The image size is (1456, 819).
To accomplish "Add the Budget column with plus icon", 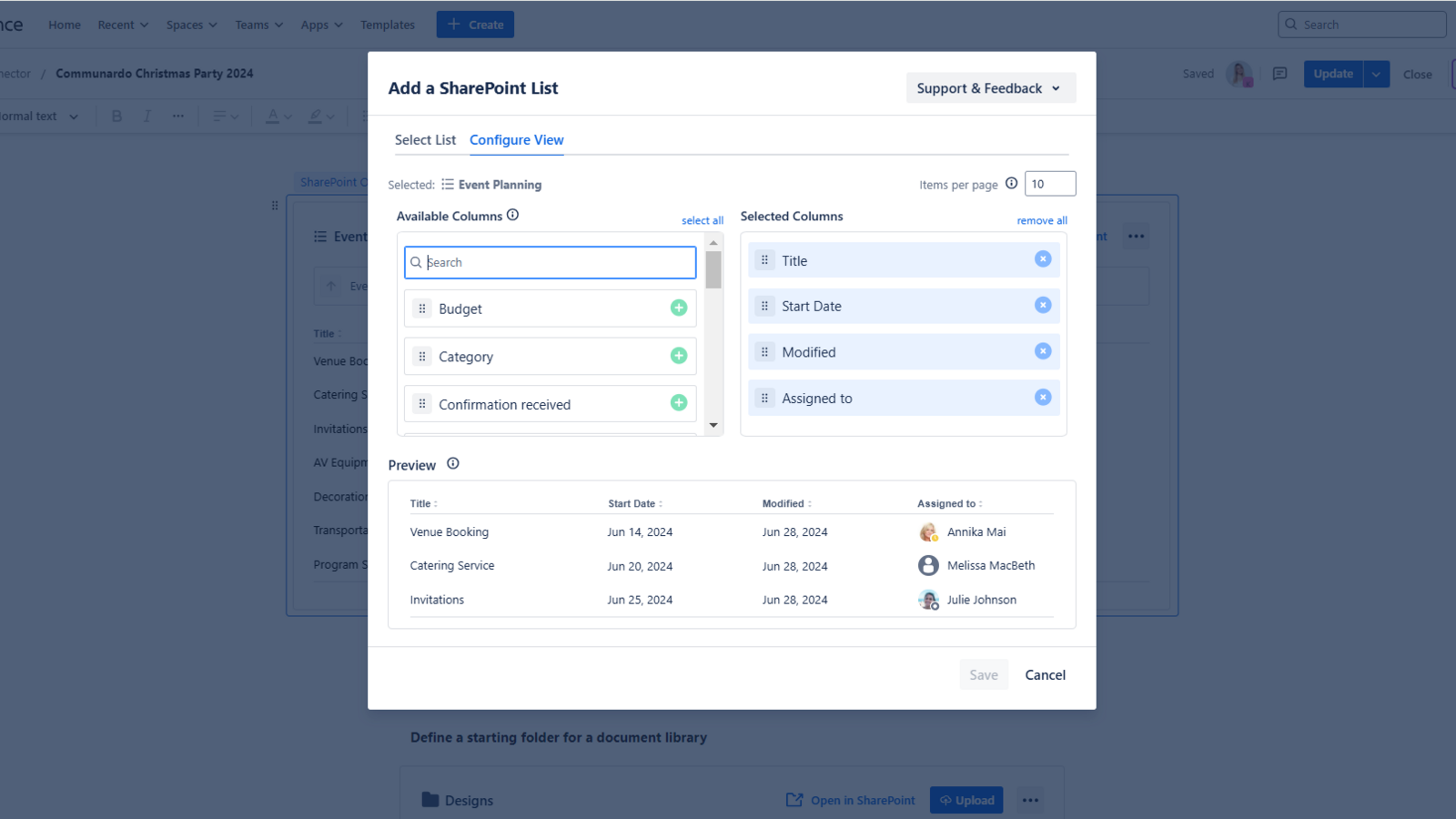I will (x=679, y=308).
